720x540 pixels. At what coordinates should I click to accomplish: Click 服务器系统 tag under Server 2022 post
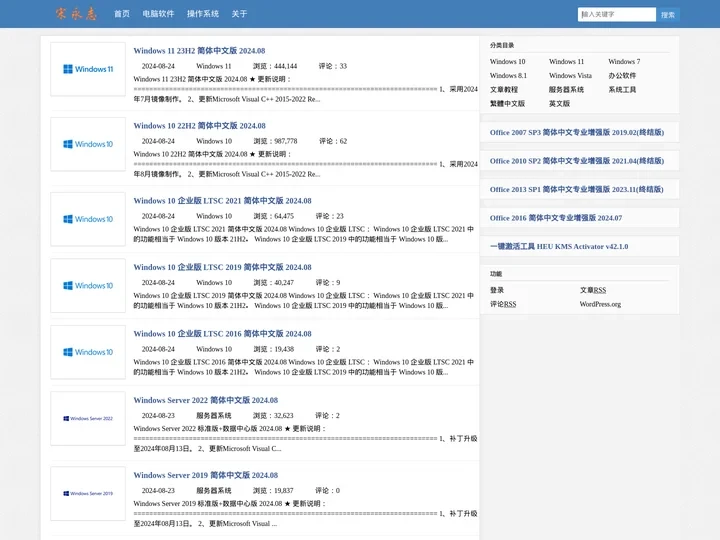click(x=214, y=416)
